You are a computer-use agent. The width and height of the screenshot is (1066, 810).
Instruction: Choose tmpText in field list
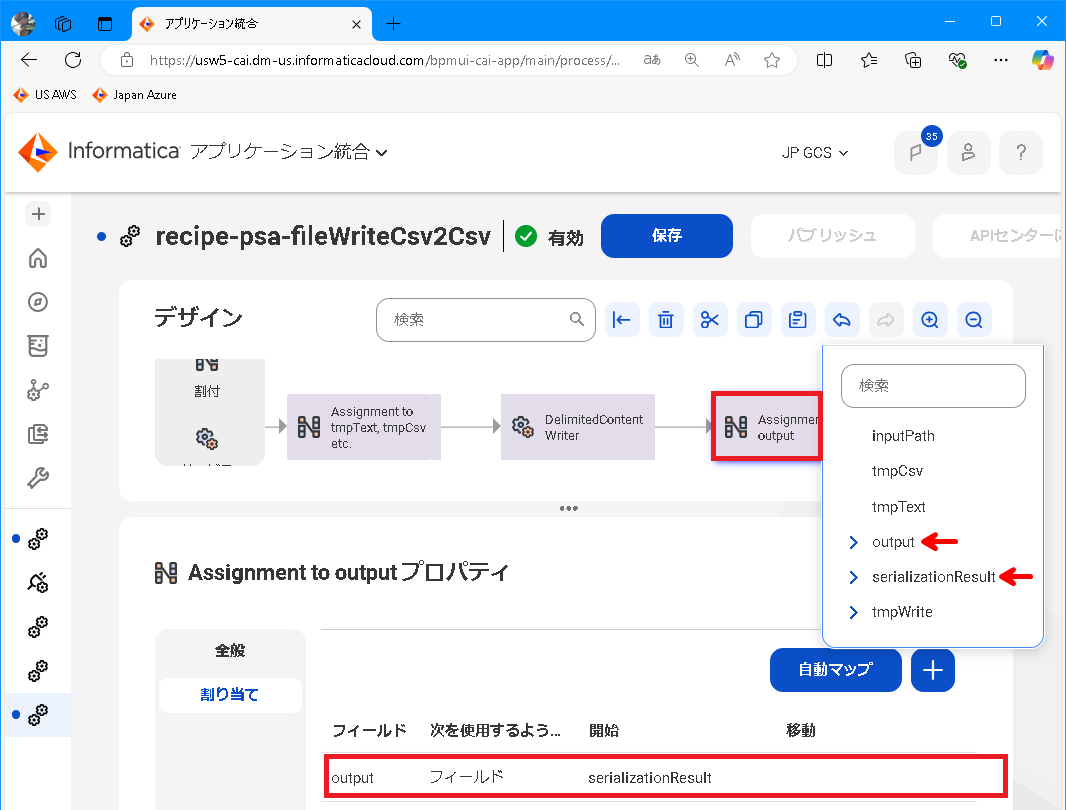(898, 507)
